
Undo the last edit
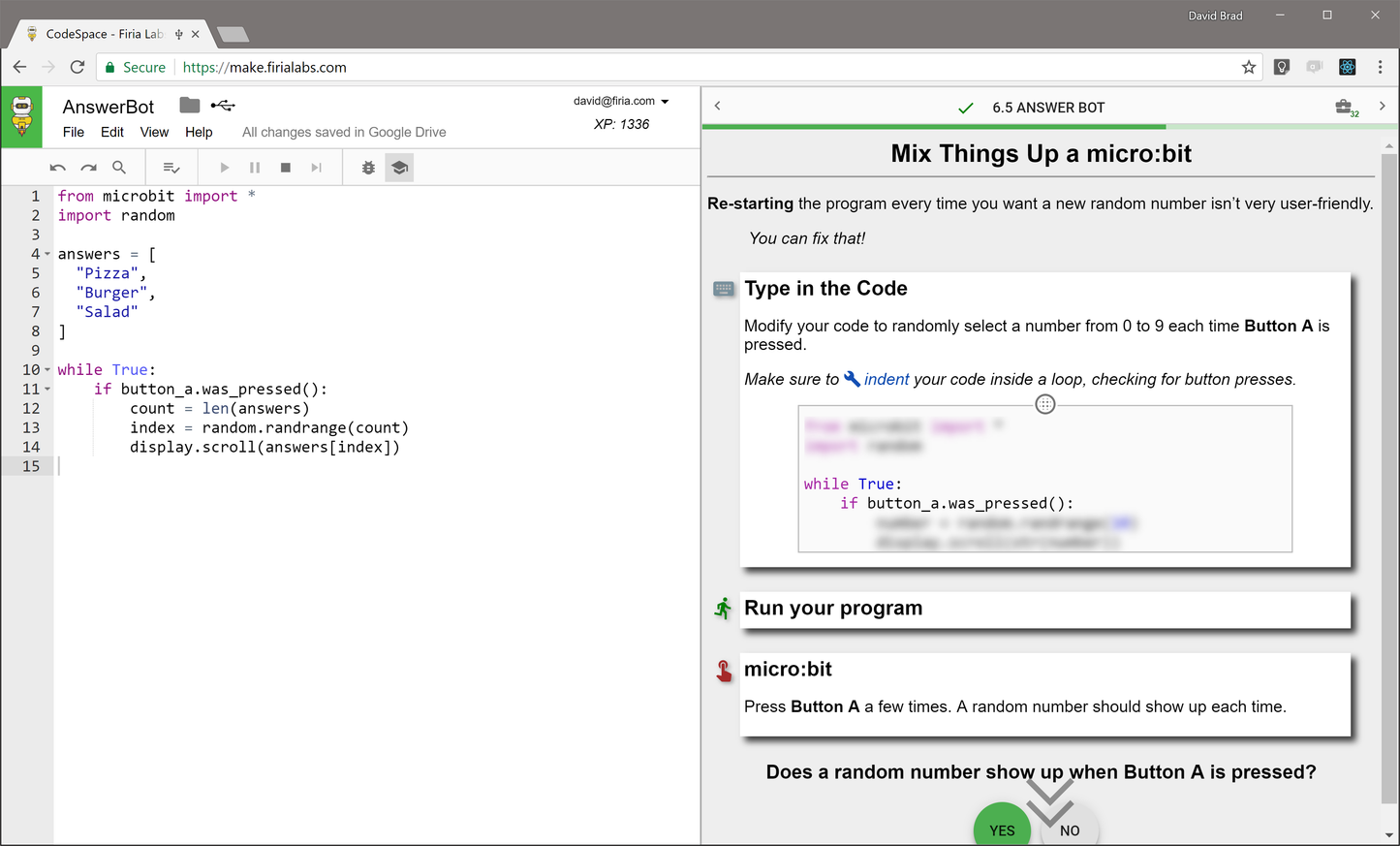tap(57, 167)
